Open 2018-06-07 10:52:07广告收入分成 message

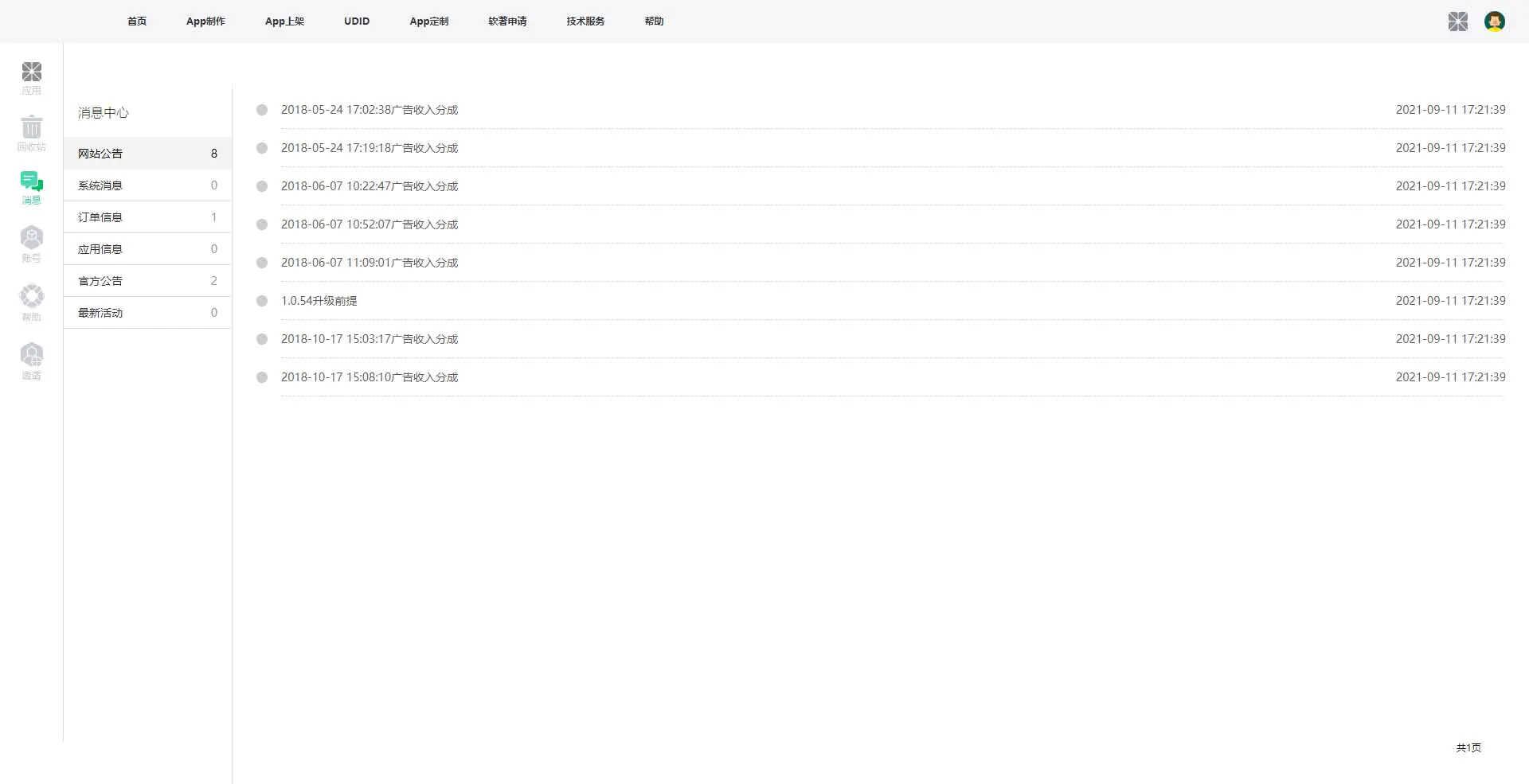coord(370,224)
